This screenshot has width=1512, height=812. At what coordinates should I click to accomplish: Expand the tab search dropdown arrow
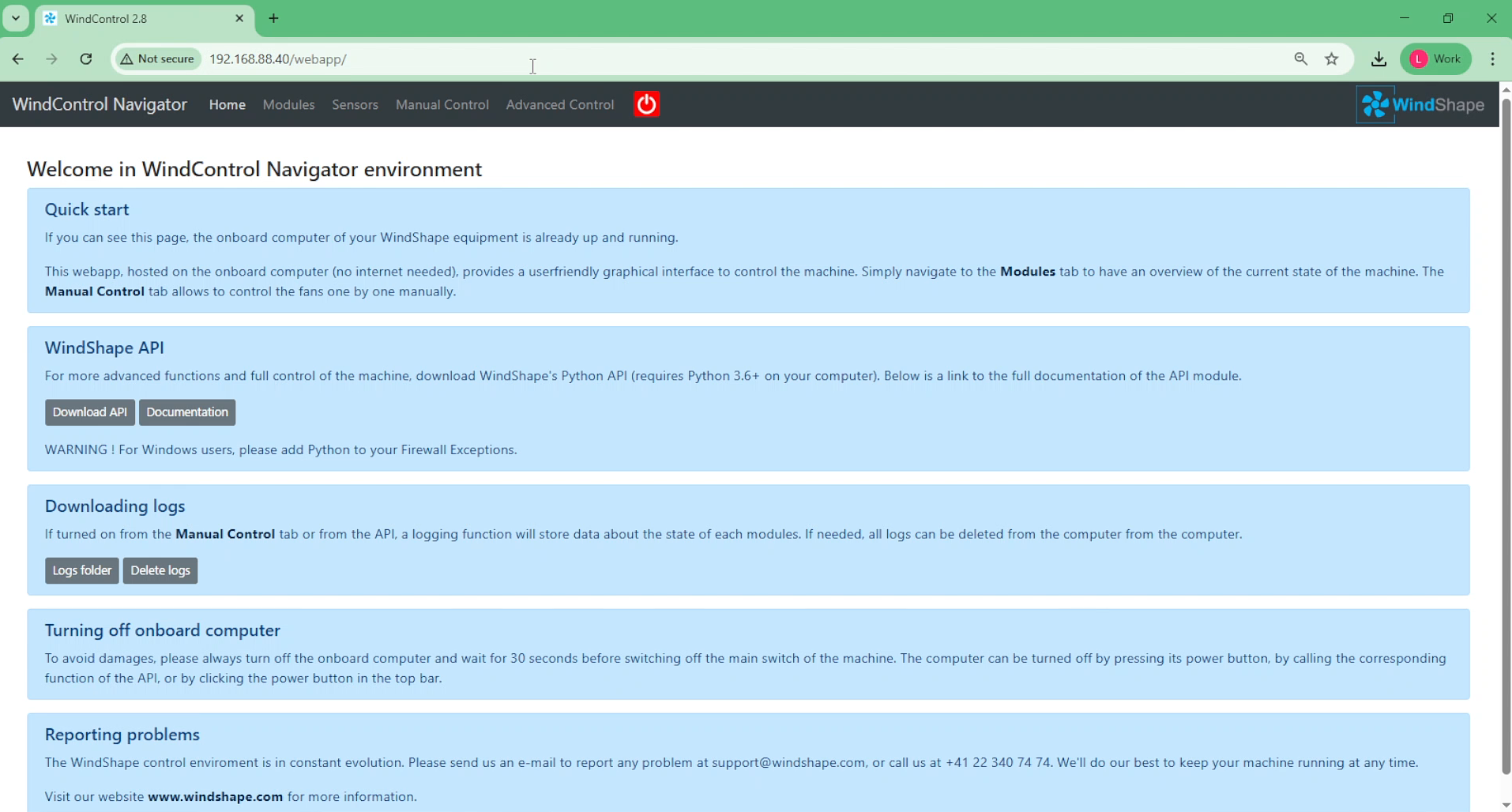(16, 18)
